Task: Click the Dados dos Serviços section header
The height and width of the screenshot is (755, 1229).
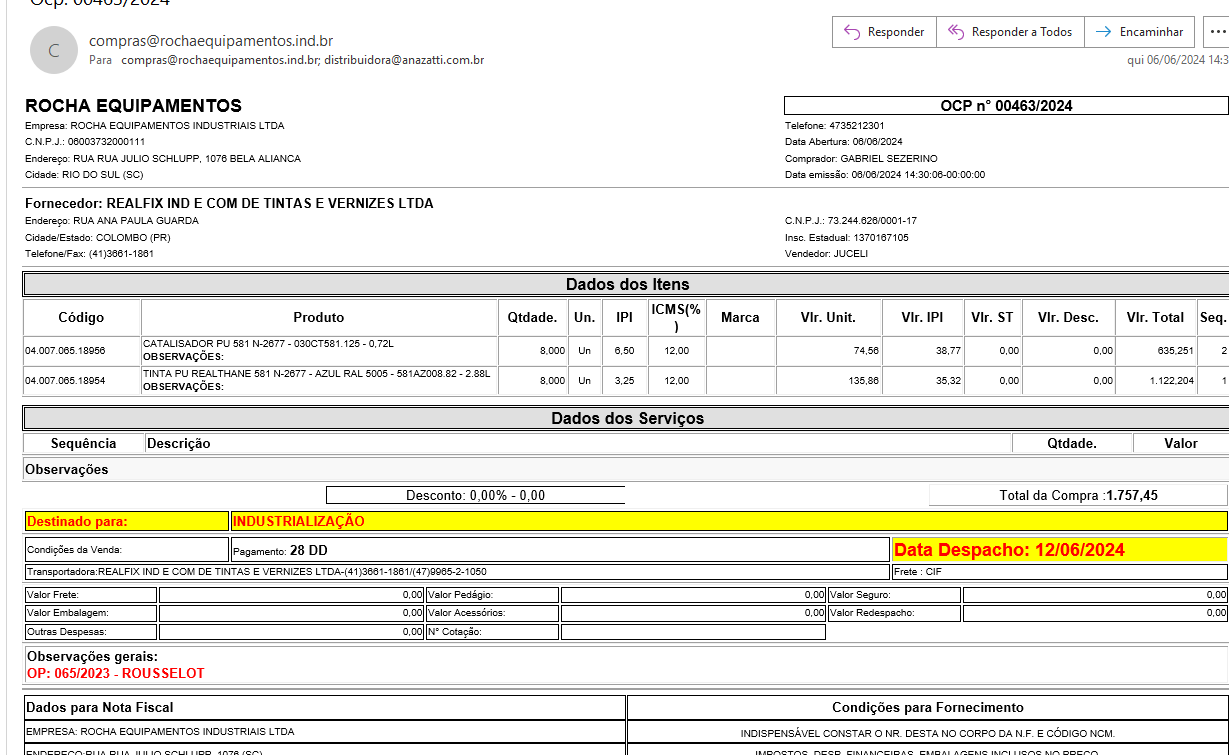Action: coord(627,418)
